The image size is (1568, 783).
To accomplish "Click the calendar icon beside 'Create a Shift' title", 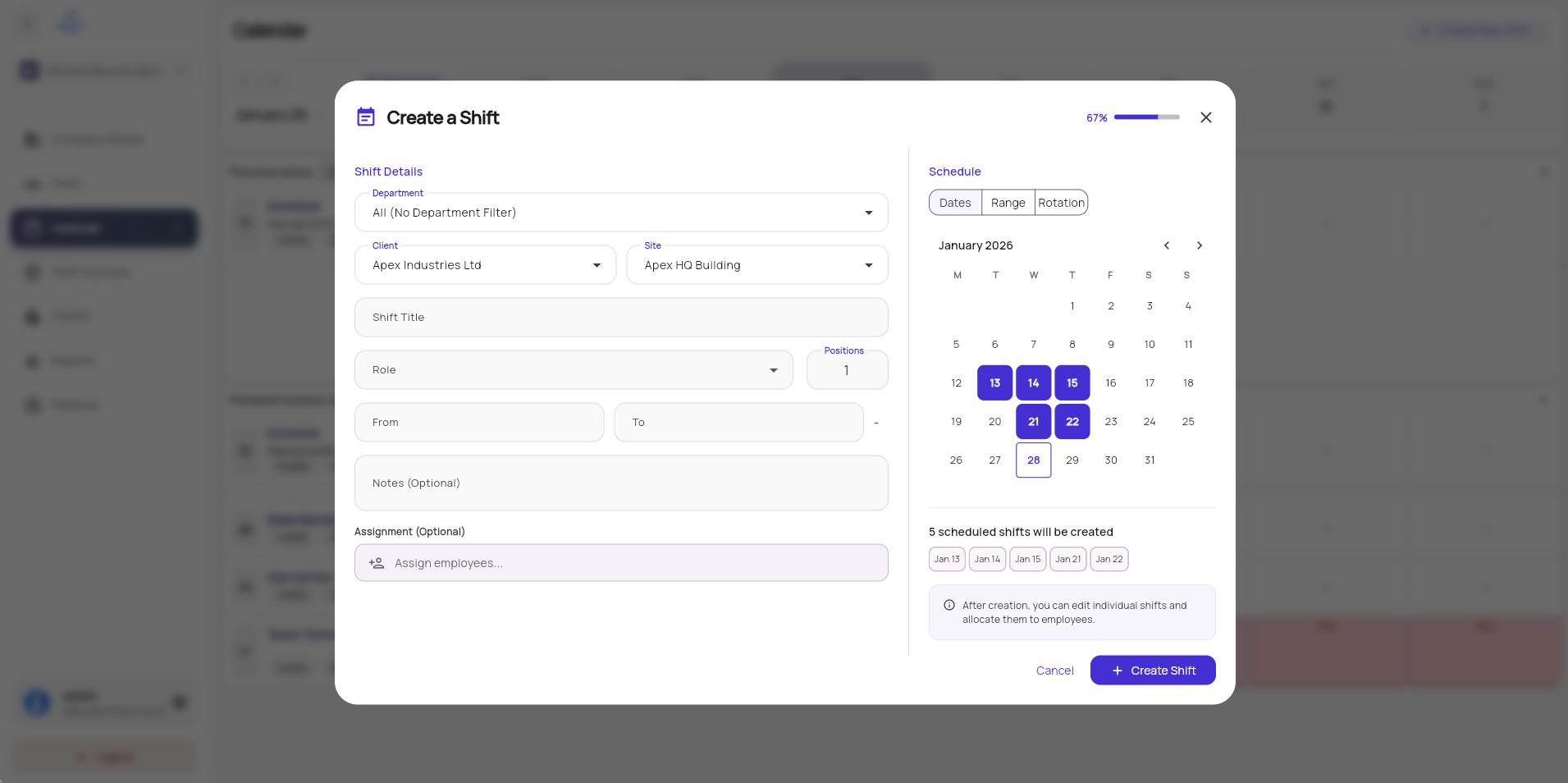I will tap(366, 117).
